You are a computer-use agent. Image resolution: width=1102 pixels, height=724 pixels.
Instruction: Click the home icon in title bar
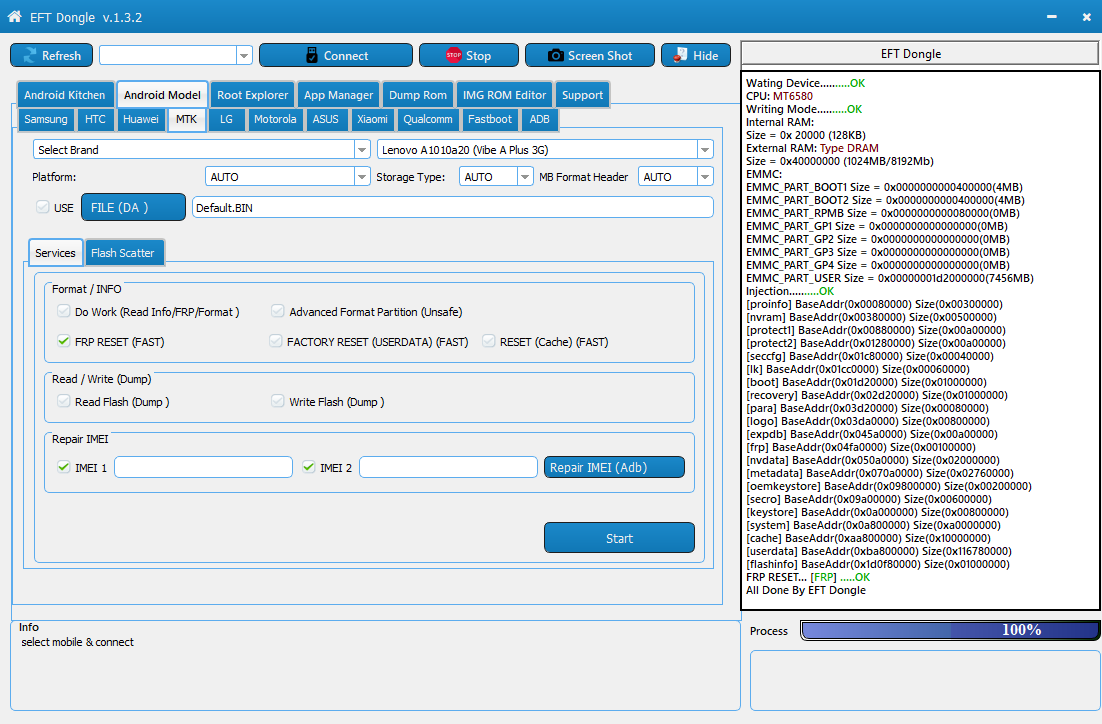14,16
